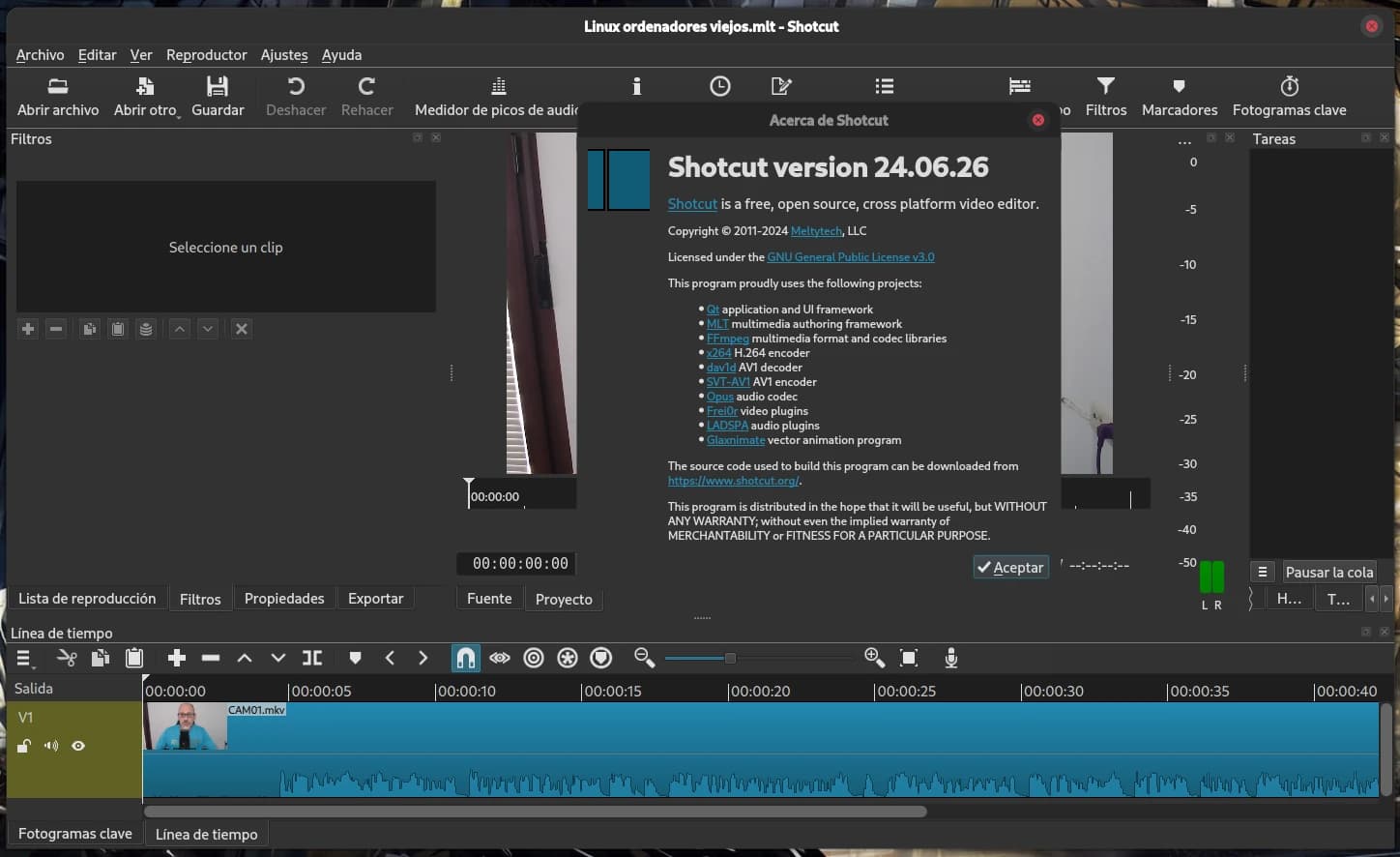Switch to Propiedades tab

(x=284, y=599)
